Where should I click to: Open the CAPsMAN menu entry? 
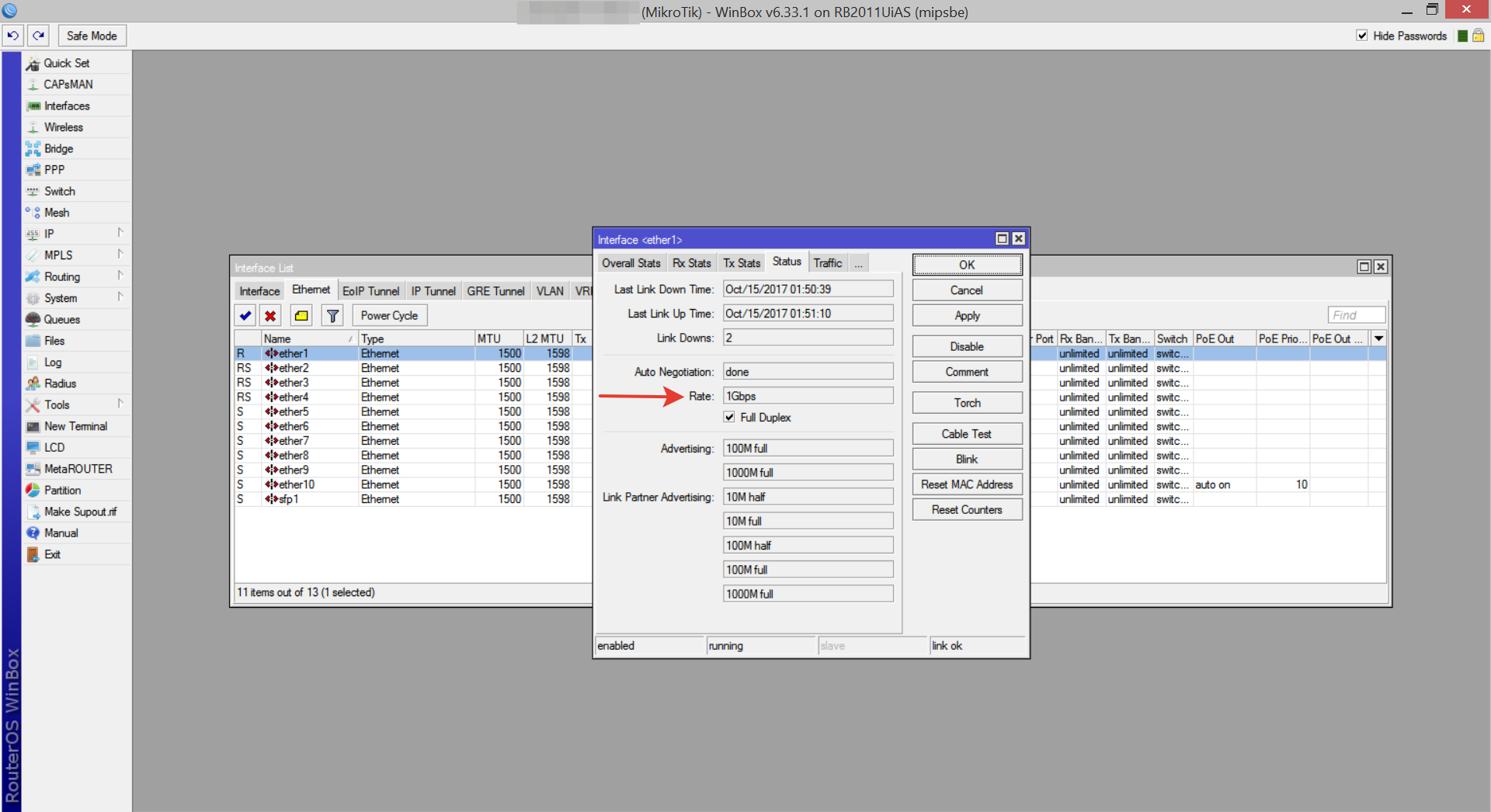[68, 85]
